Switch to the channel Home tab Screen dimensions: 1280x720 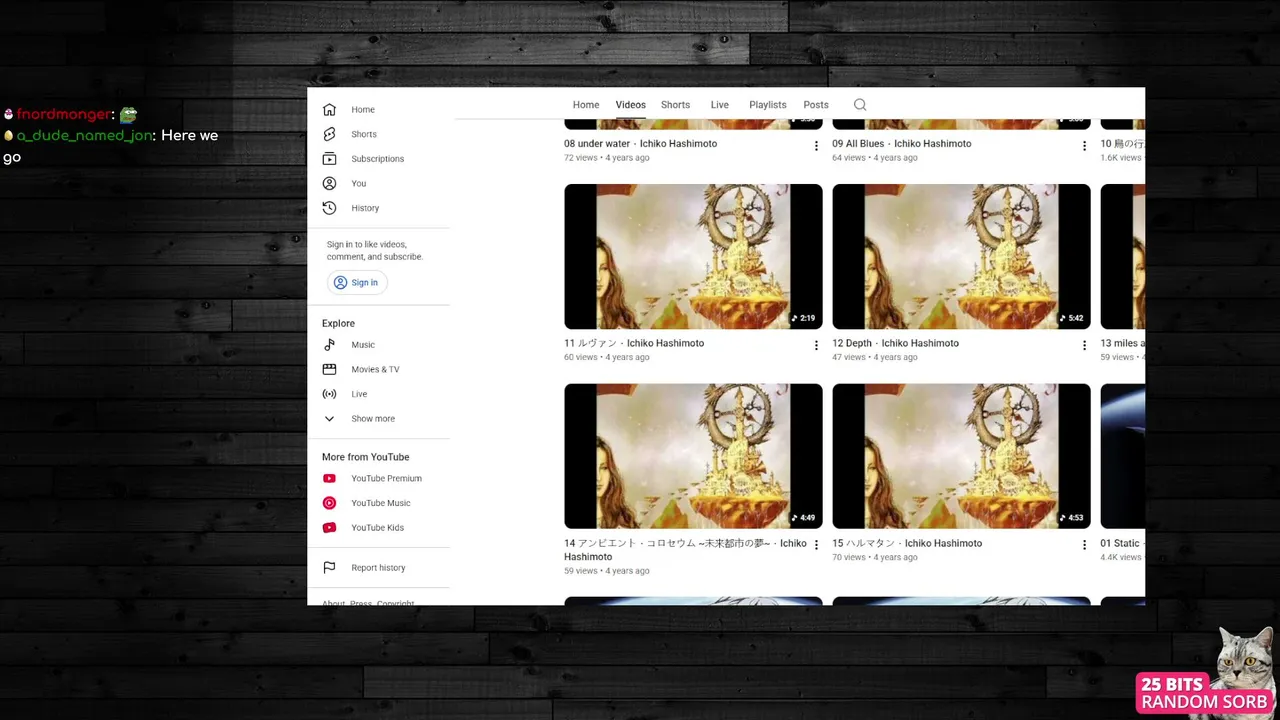pos(586,105)
